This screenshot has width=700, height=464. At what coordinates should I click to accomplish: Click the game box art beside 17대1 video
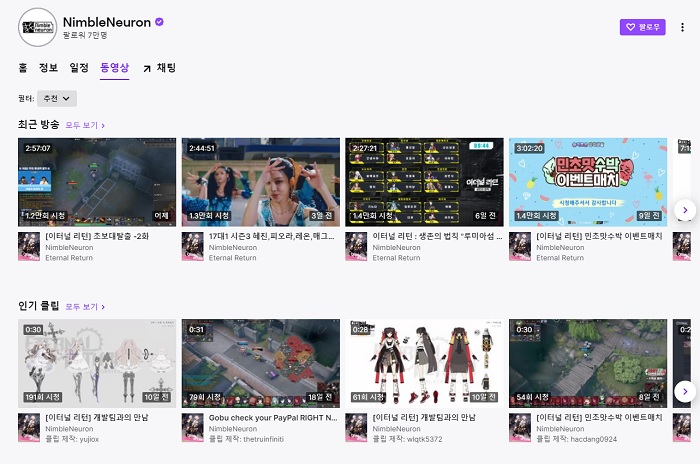[x=193, y=247]
